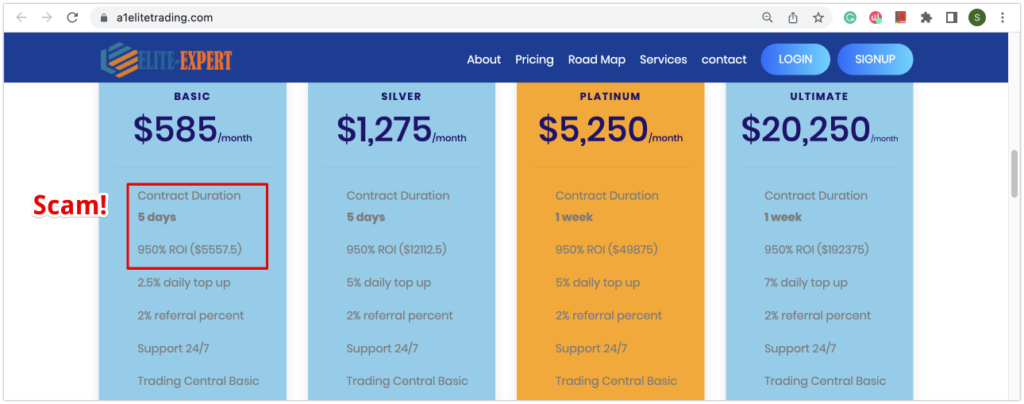Open Chrome three-dot menu
This screenshot has height=404, width=1024.
1002,18
